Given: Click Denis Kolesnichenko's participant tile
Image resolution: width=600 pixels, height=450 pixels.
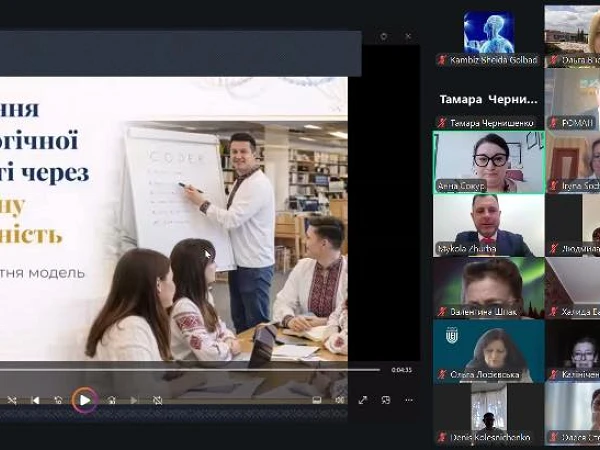Looking at the screenshot, I should coord(488,413).
